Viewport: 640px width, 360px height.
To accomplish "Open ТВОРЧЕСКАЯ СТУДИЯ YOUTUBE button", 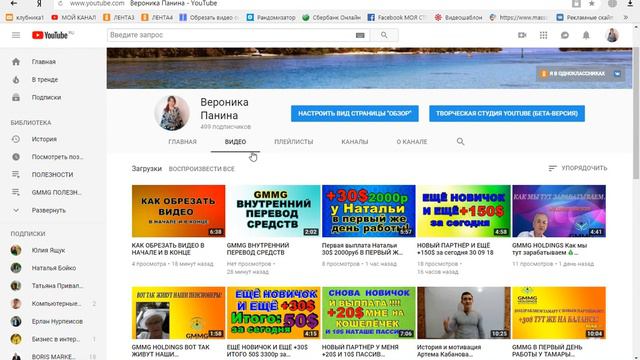I will point(507,113).
